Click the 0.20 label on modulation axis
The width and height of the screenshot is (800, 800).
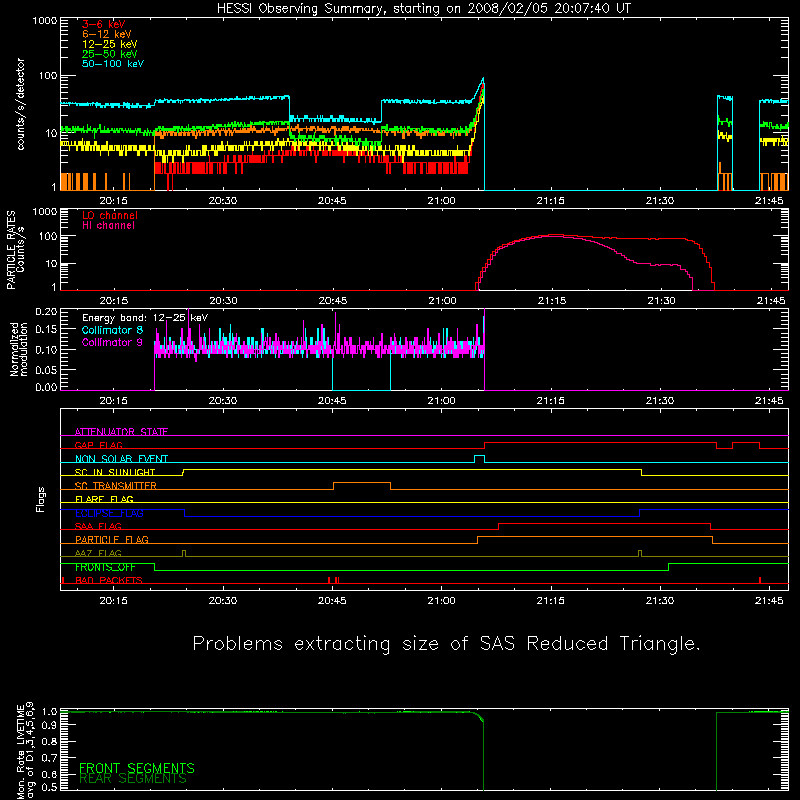46,311
